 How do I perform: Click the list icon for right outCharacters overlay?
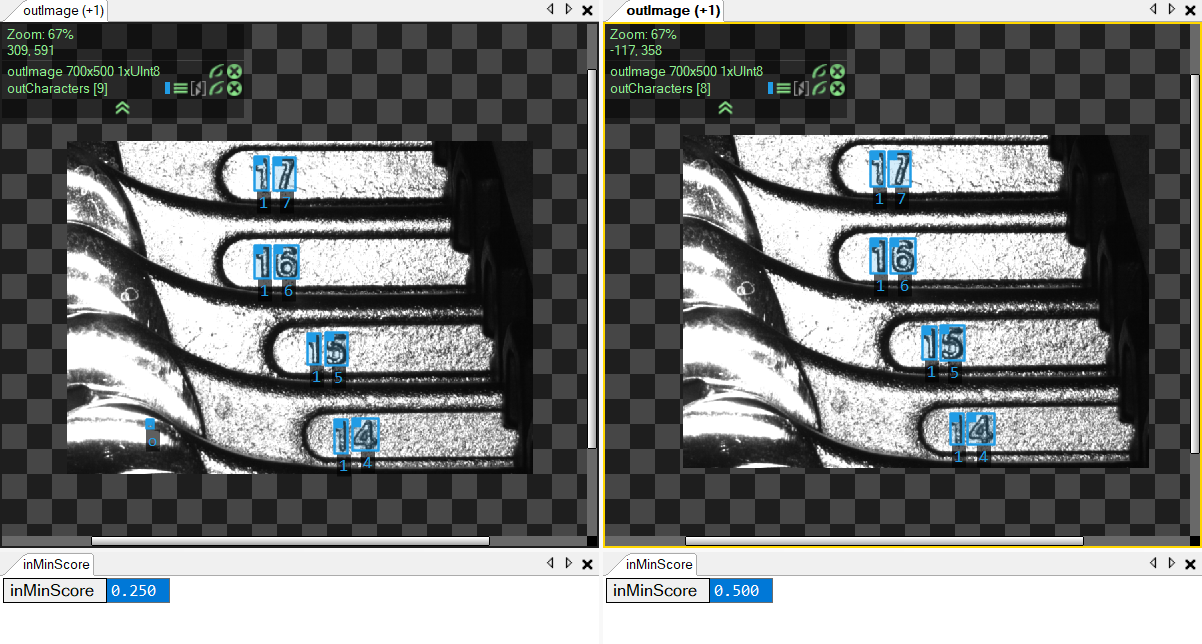pyautogui.click(x=784, y=88)
